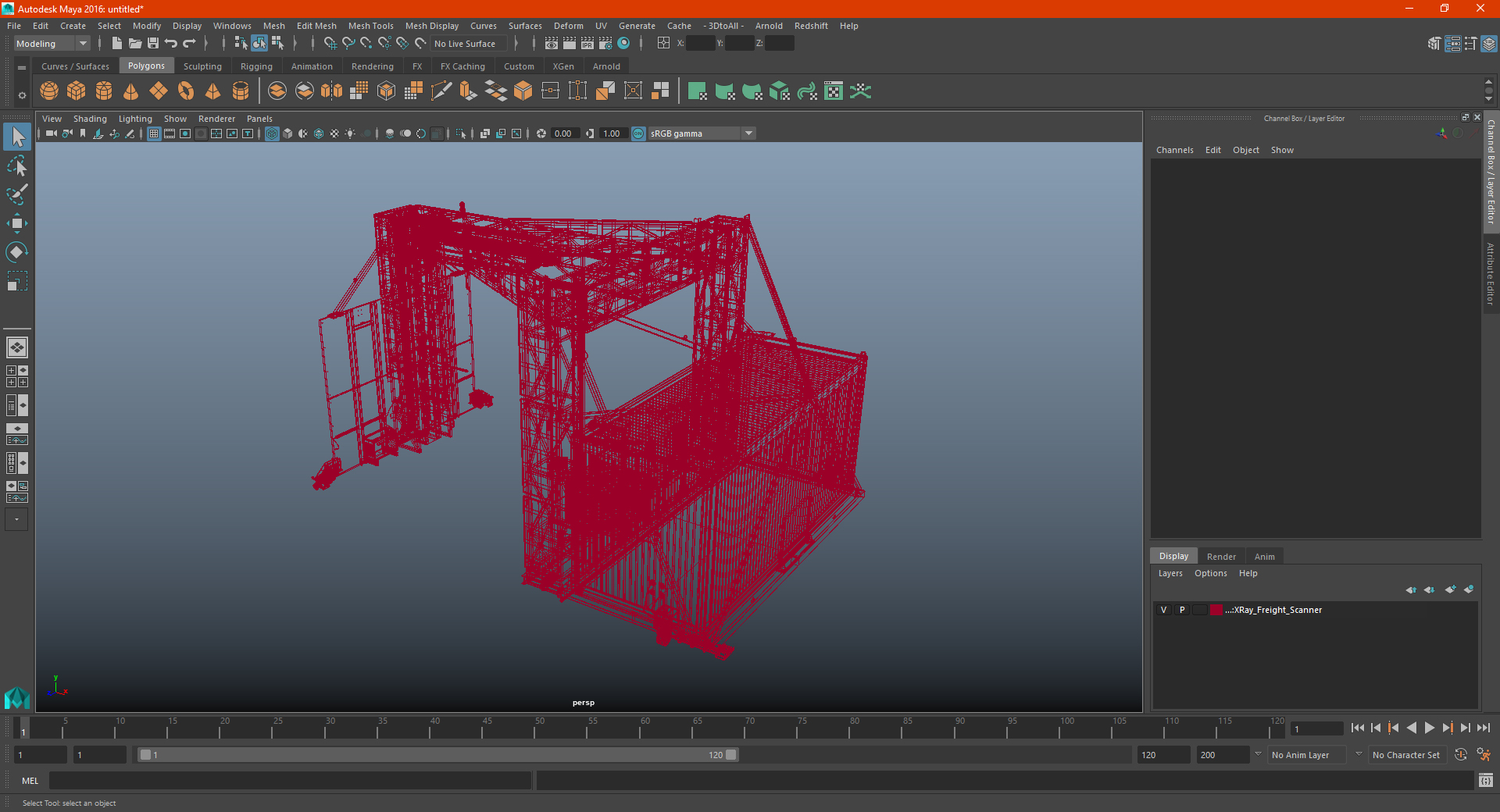Image resolution: width=1500 pixels, height=812 pixels.
Task: Open the Layers menu in layer editor
Action: point(1170,573)
